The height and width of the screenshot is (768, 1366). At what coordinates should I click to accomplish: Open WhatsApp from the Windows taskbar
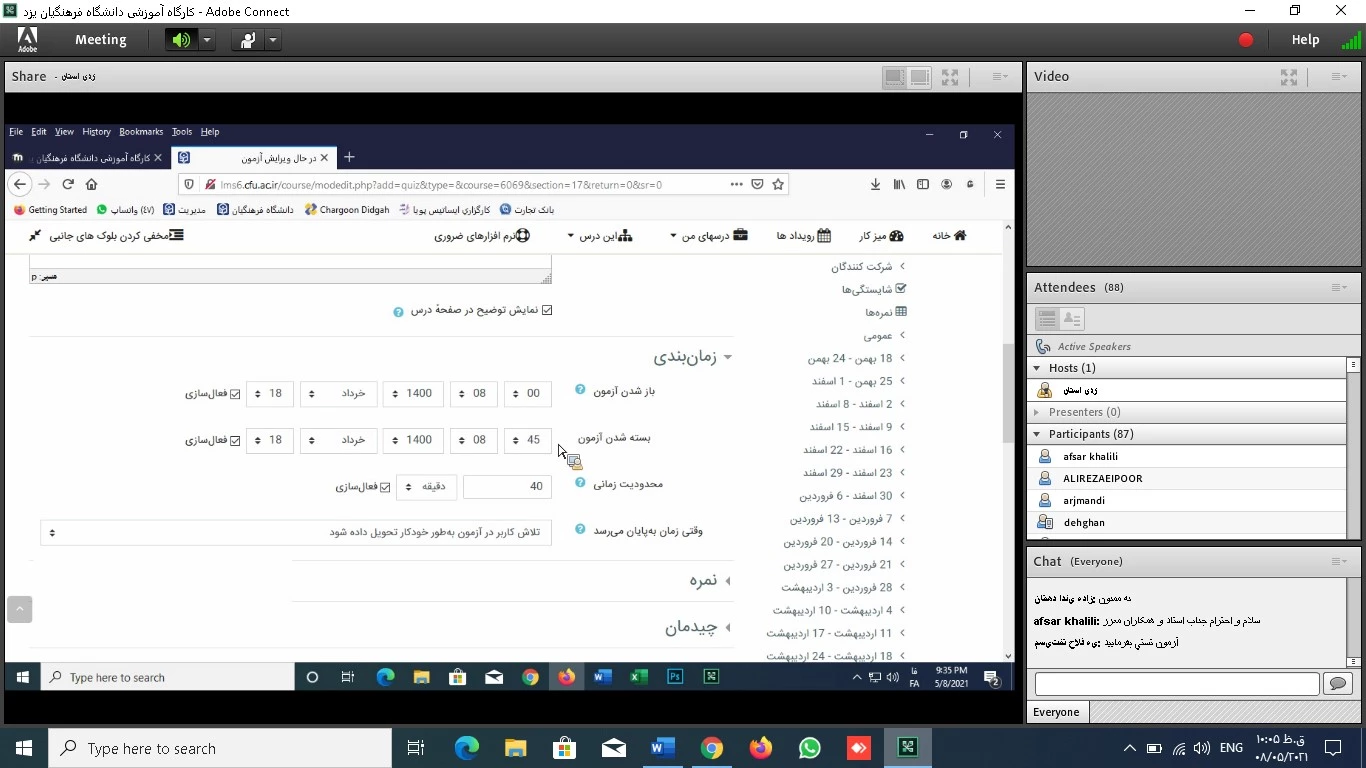[x=809, y=748]
